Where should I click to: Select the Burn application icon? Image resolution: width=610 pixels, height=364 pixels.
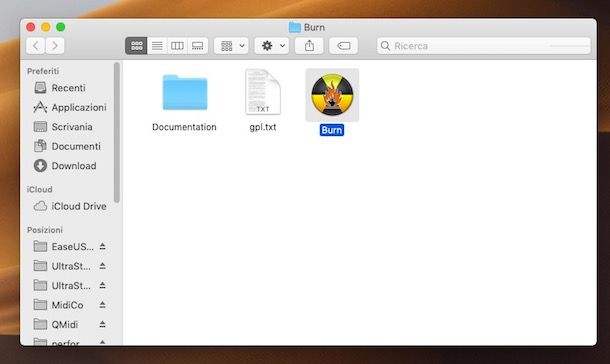[332, 95]
